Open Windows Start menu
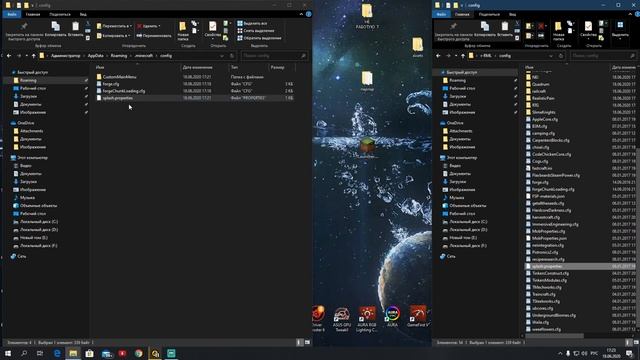The width and height of the screenshot is (640, 360). [x=8, y=353]
